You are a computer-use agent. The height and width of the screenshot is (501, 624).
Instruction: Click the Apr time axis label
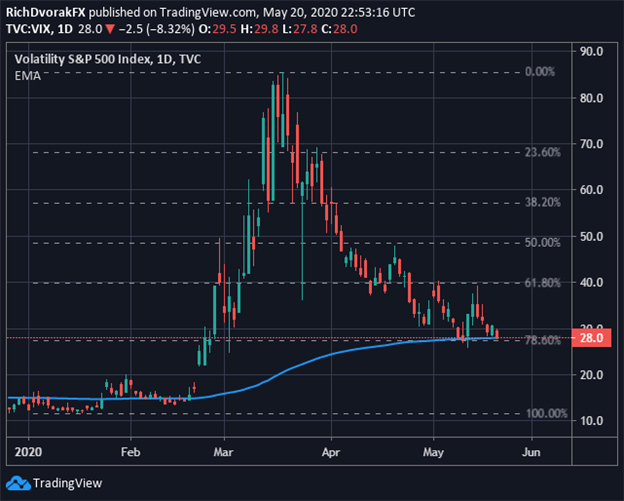(331, 452)
